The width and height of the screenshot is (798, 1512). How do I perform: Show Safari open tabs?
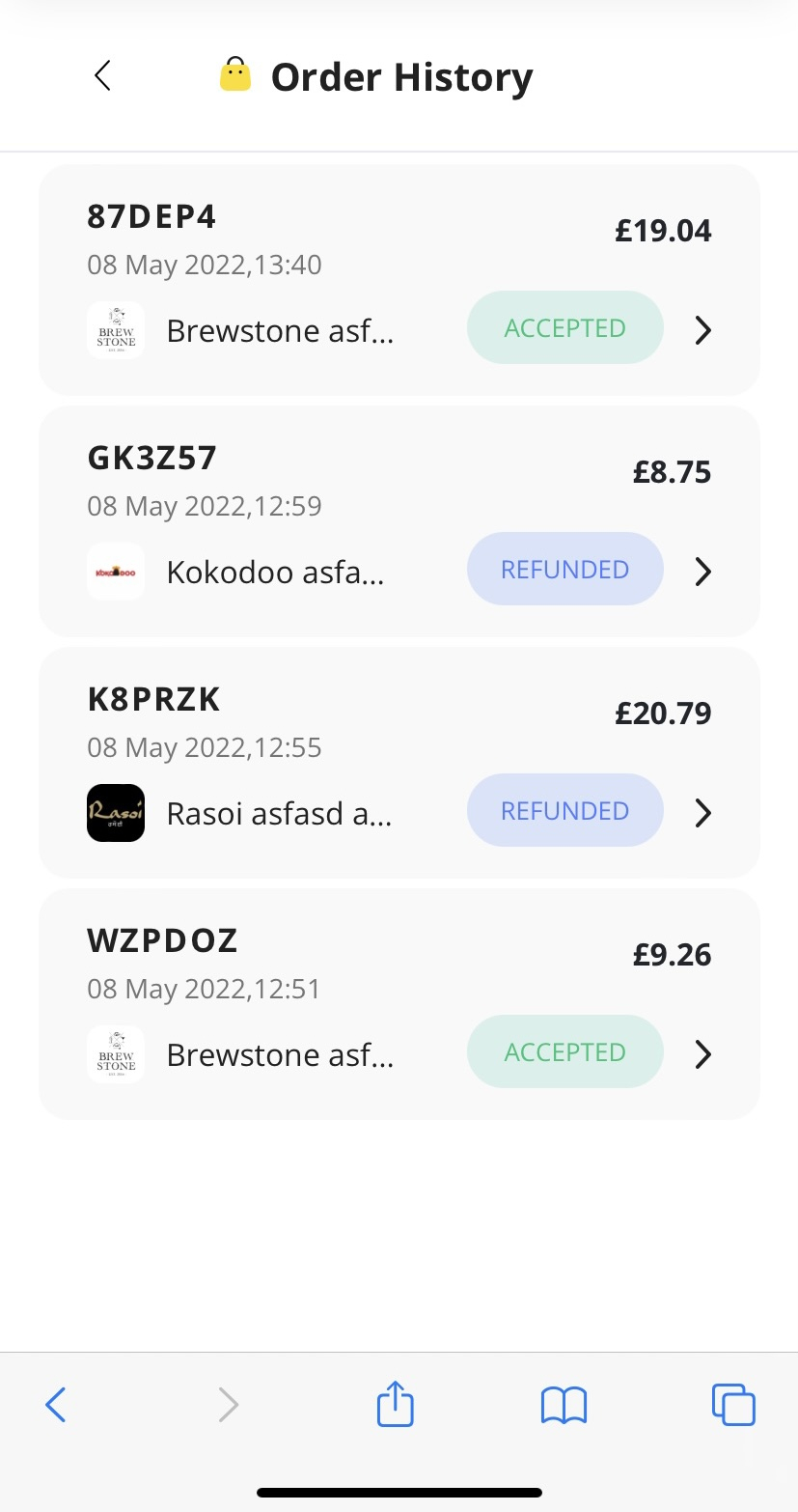pyautogui.click(x=733, y=1405)
